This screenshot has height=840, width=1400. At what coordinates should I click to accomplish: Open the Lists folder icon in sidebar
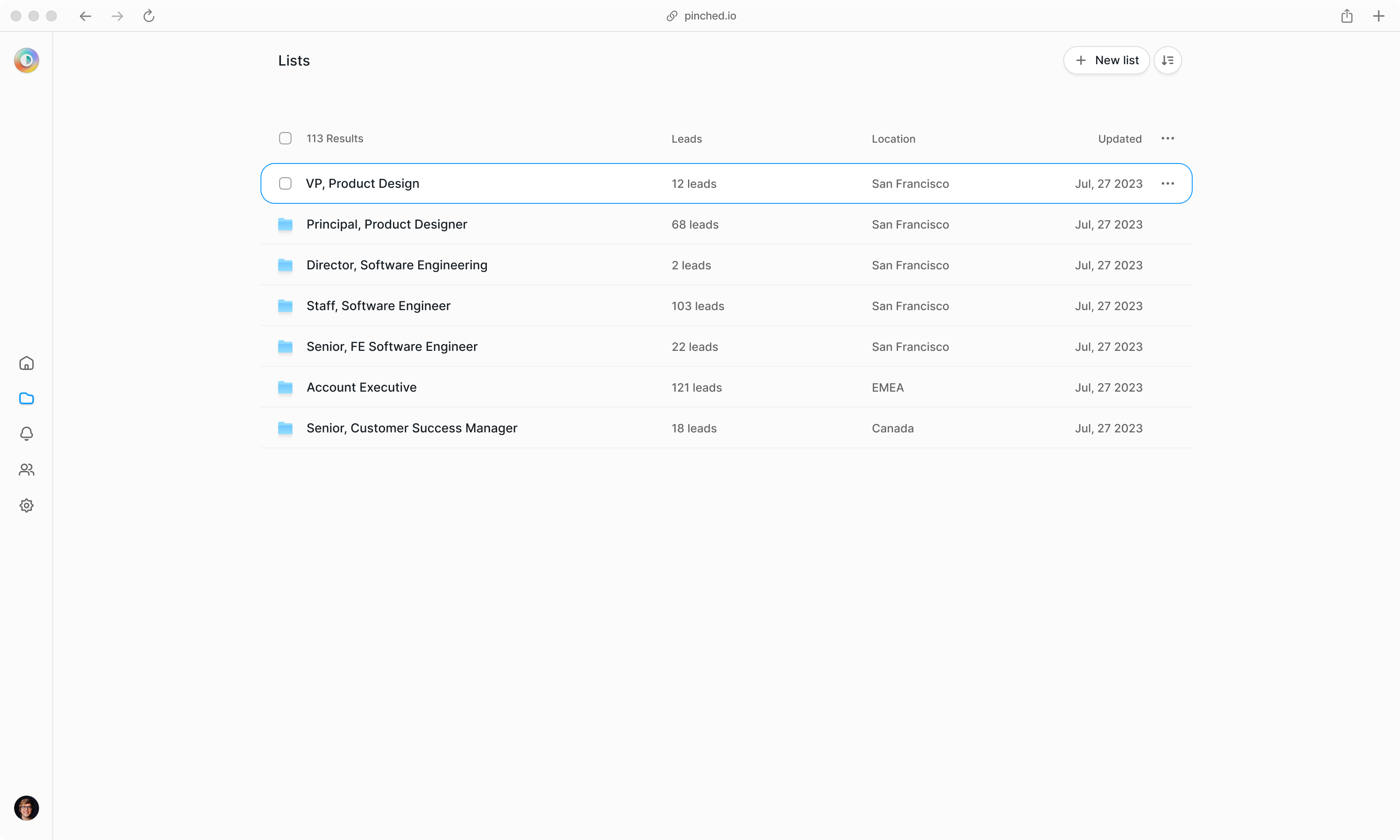click(x=27, y=398)
